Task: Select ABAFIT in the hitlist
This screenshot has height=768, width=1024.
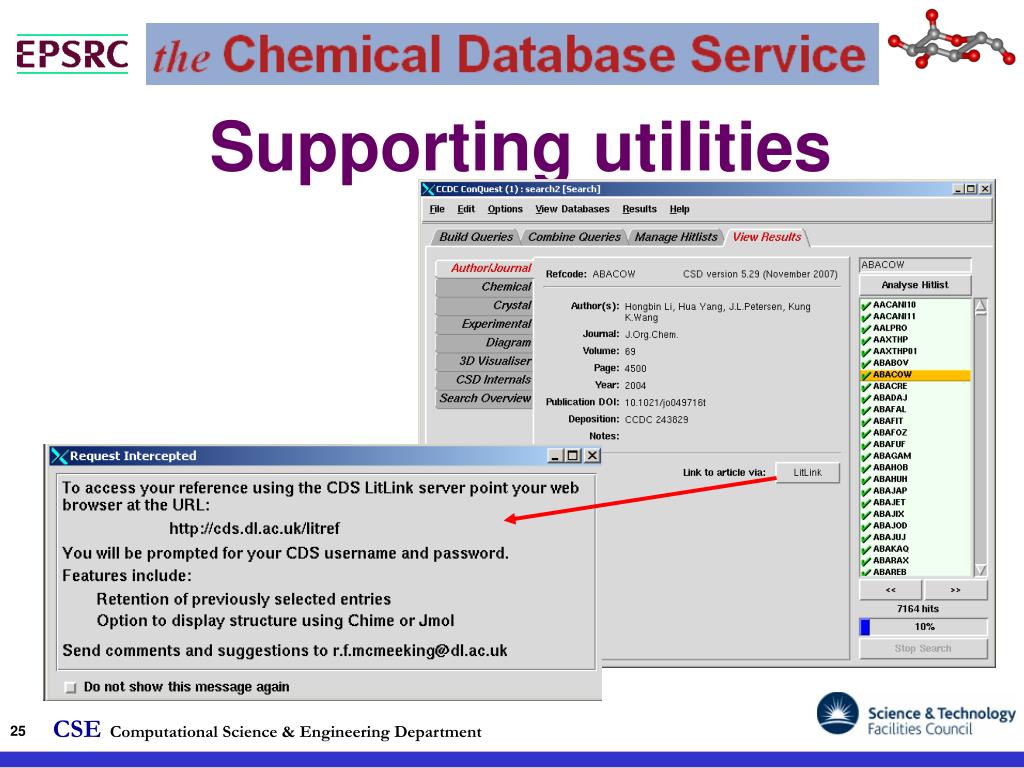Action: (888, 421)
